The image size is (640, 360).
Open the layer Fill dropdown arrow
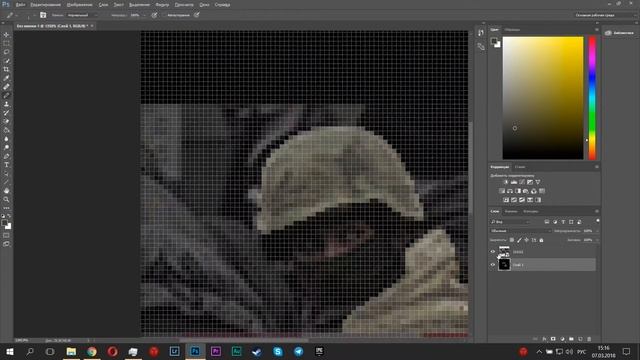597,240
